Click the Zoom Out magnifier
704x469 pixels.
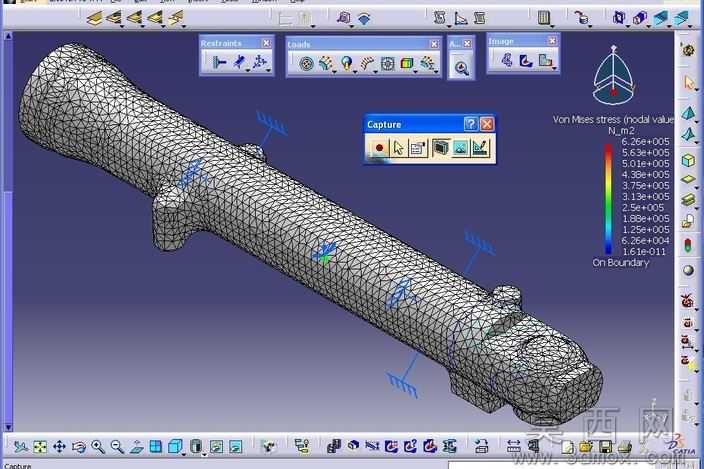[x=117, y=447]
